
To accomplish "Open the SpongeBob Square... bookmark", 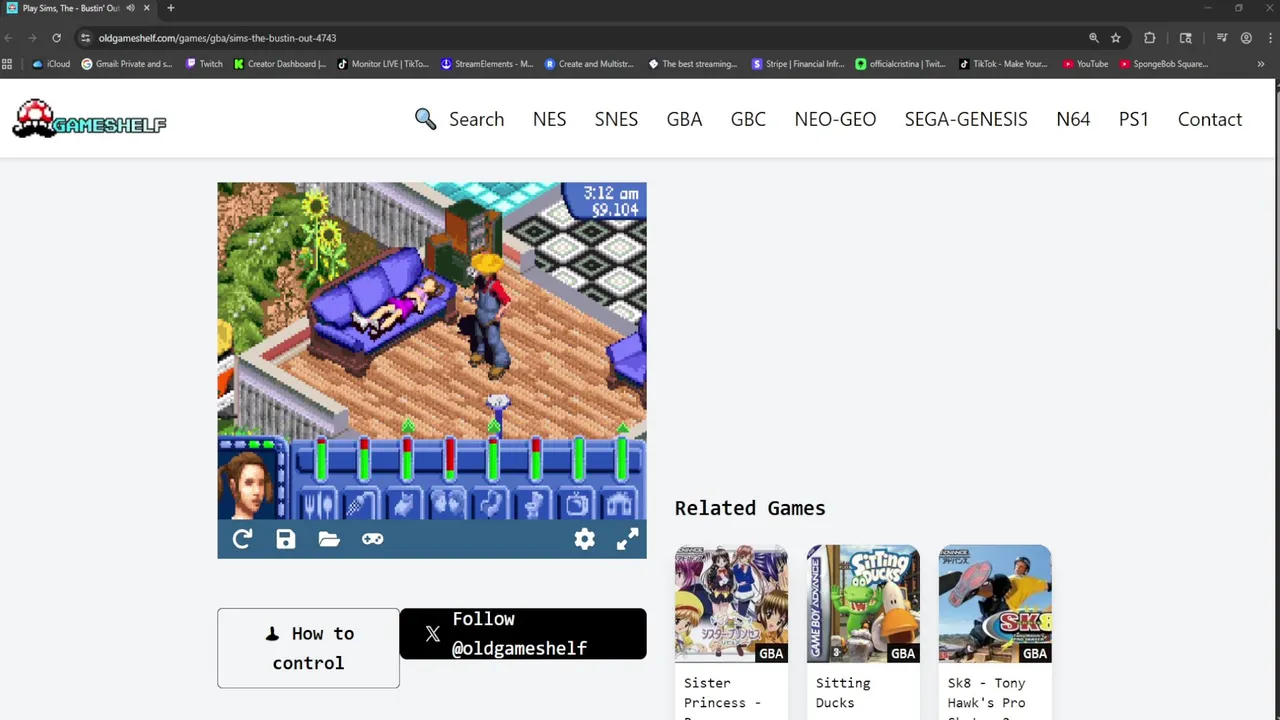I will click(1164, 64).
